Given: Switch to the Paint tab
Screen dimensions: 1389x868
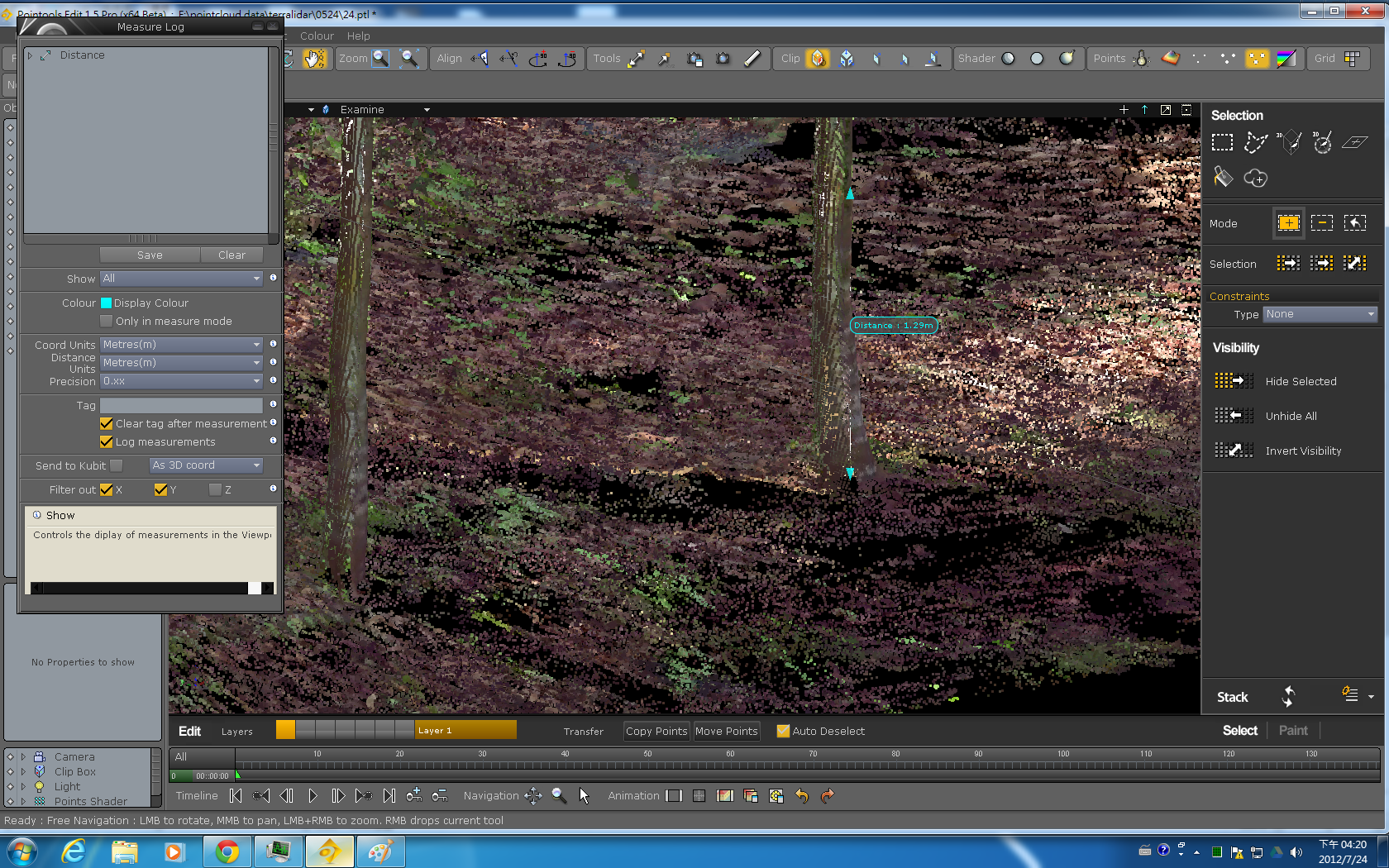Looking at the screenshot, I should [x=1293, y=730].
